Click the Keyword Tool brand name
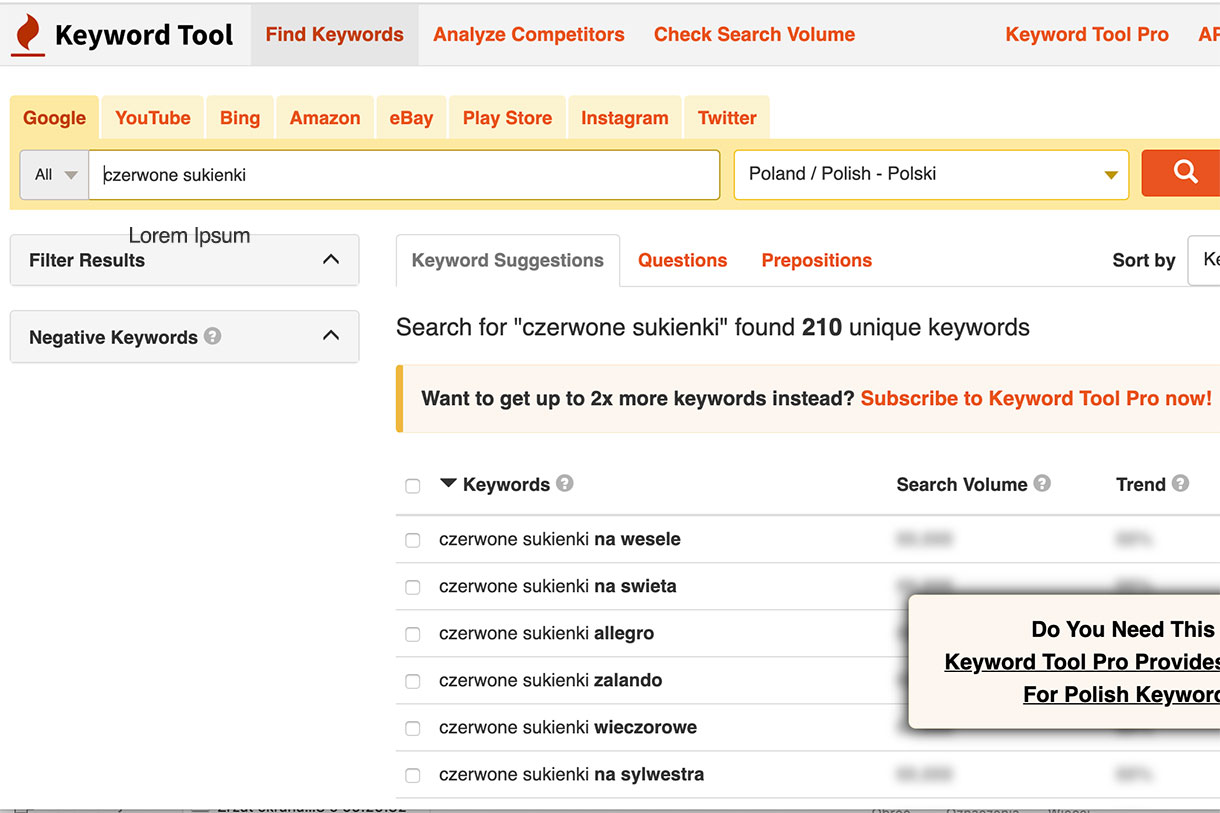 [144, 35]
